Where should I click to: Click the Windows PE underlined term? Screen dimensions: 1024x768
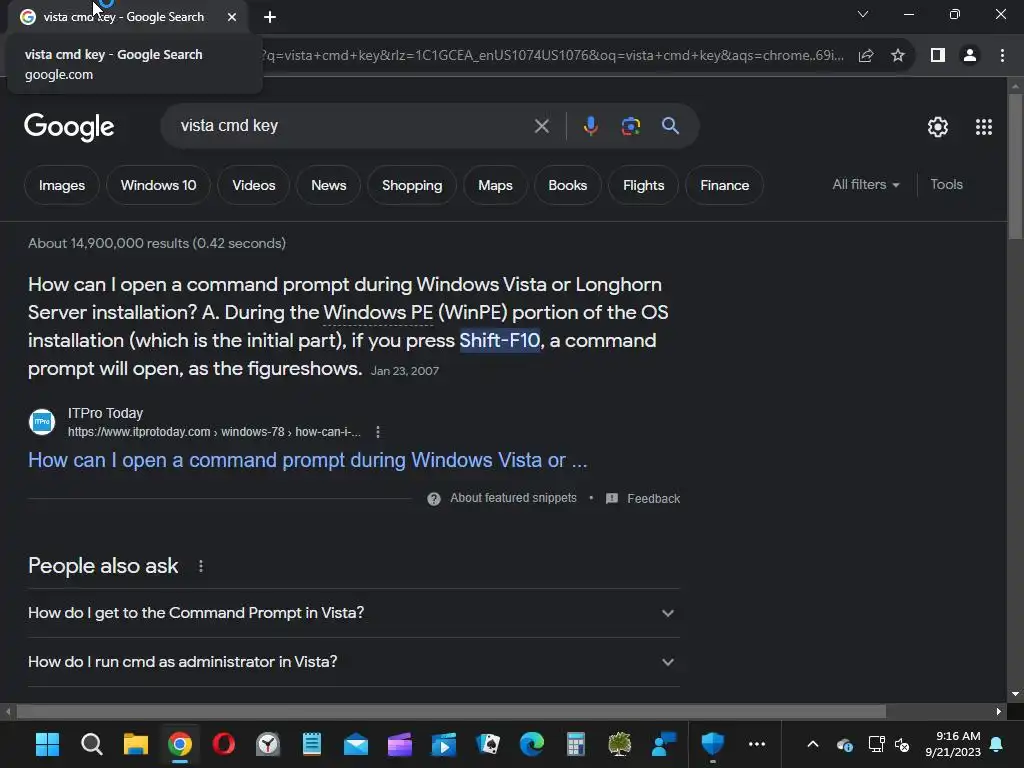click(x=378, y=313)
